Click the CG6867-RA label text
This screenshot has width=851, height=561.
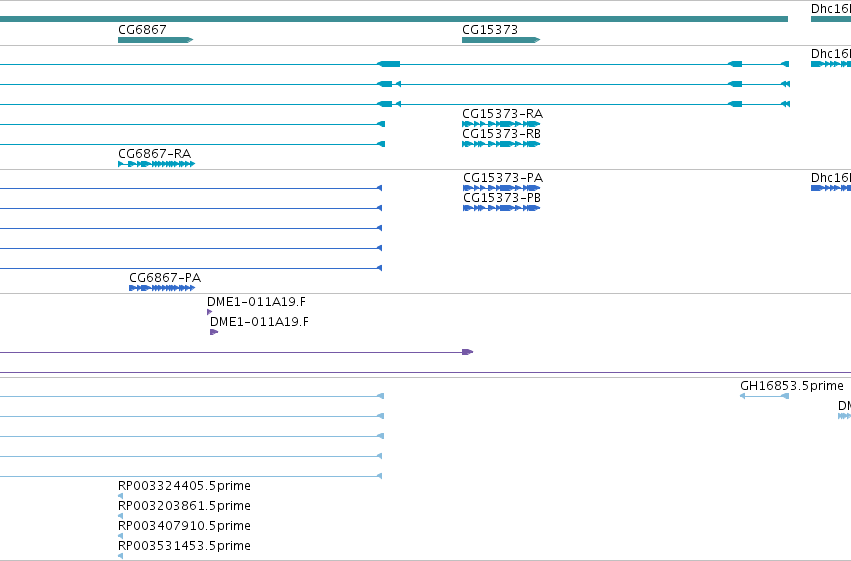point(154,154)
